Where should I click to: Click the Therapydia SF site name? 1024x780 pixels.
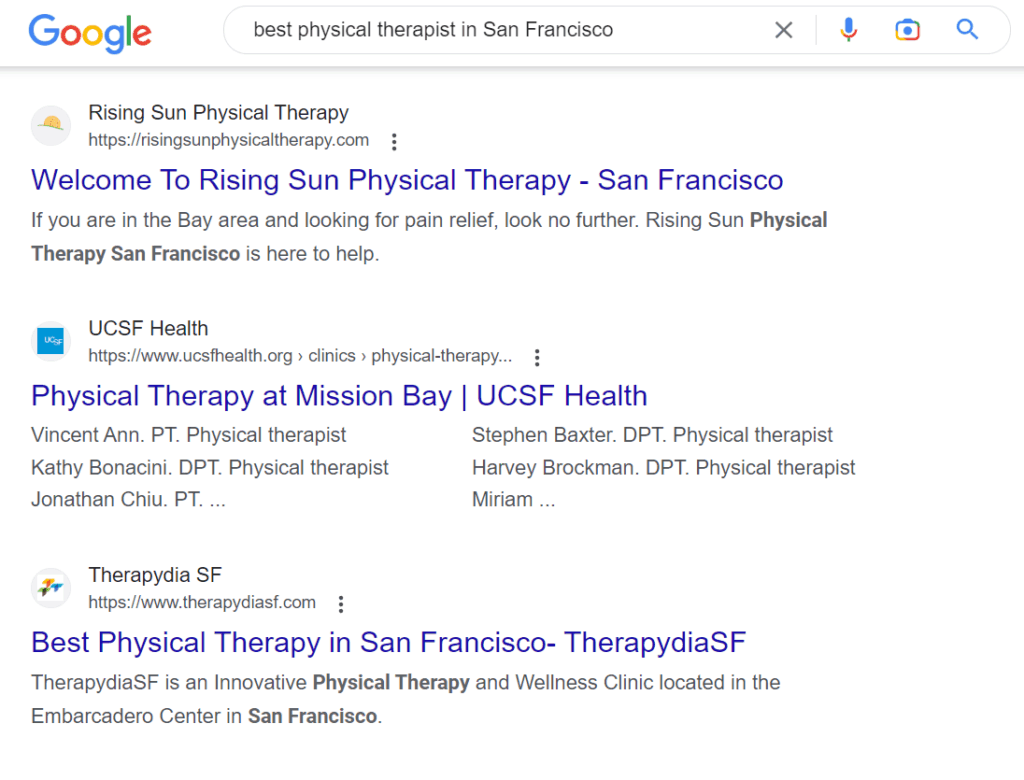pos(155,575)
